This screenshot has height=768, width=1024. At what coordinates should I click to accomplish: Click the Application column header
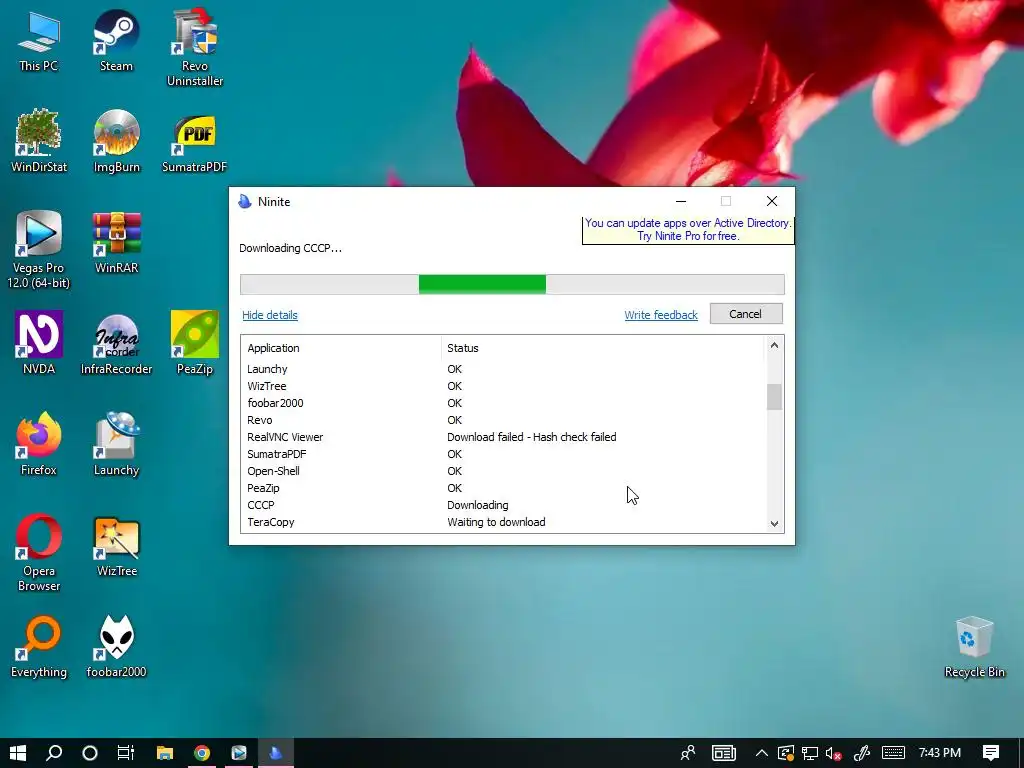pos(341,348)
